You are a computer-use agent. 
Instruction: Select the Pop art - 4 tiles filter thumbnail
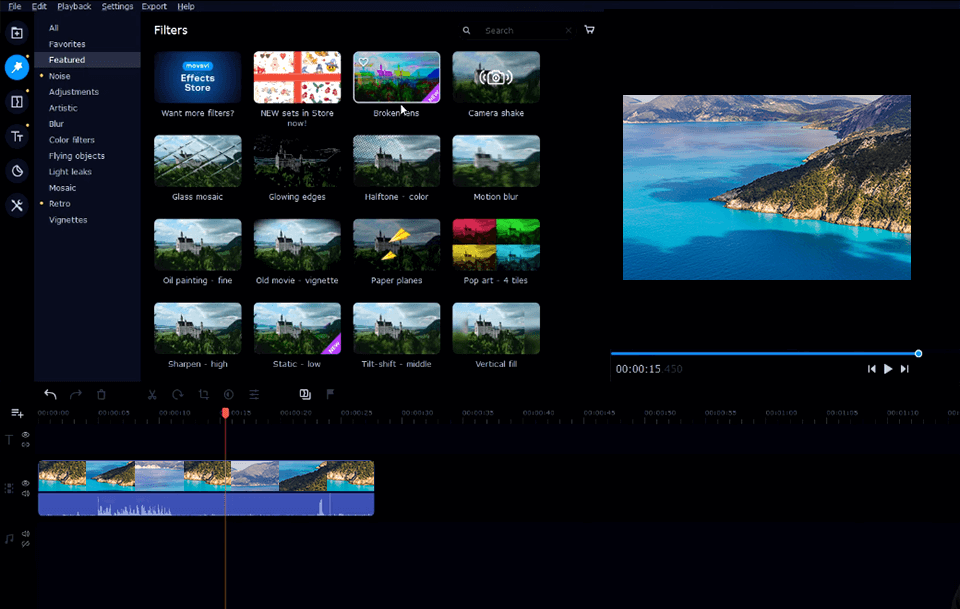tap(496, 245)
